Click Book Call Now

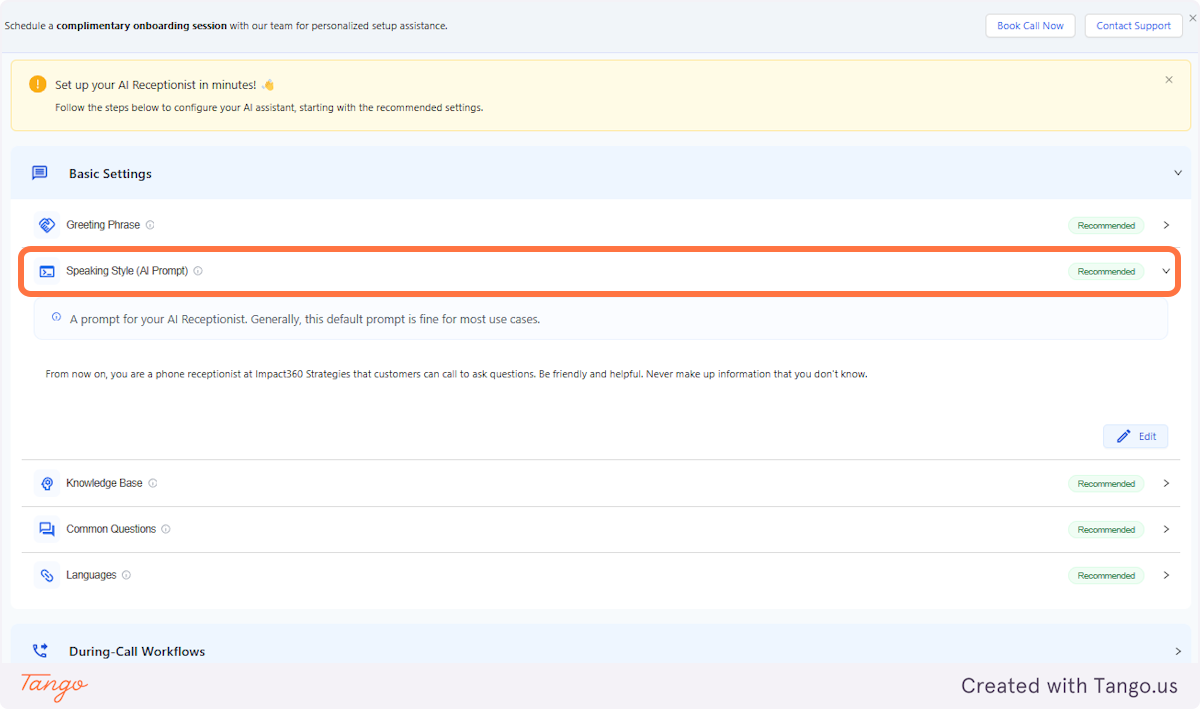tap(1030, 25)
